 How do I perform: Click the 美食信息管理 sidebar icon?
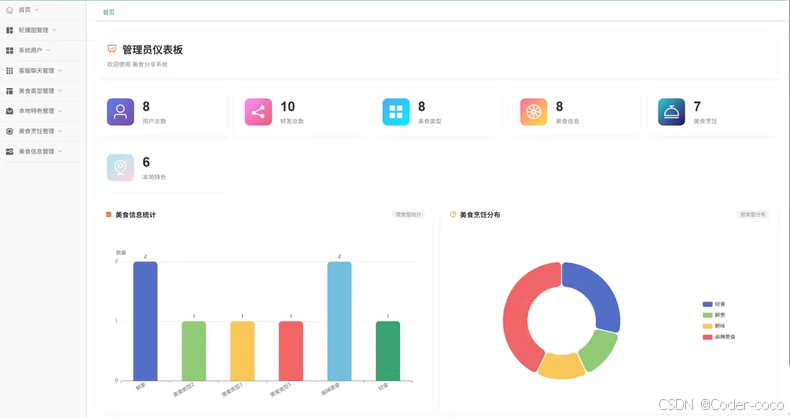tap(10, 151)
